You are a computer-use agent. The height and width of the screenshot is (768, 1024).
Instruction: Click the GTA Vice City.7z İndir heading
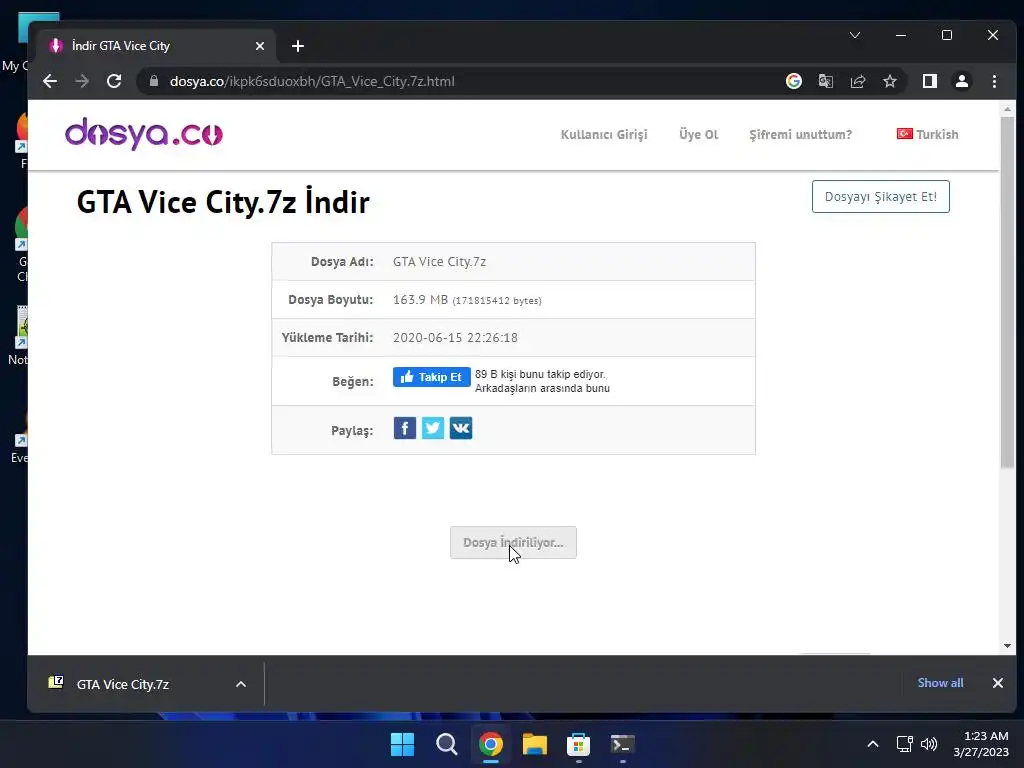223,202
